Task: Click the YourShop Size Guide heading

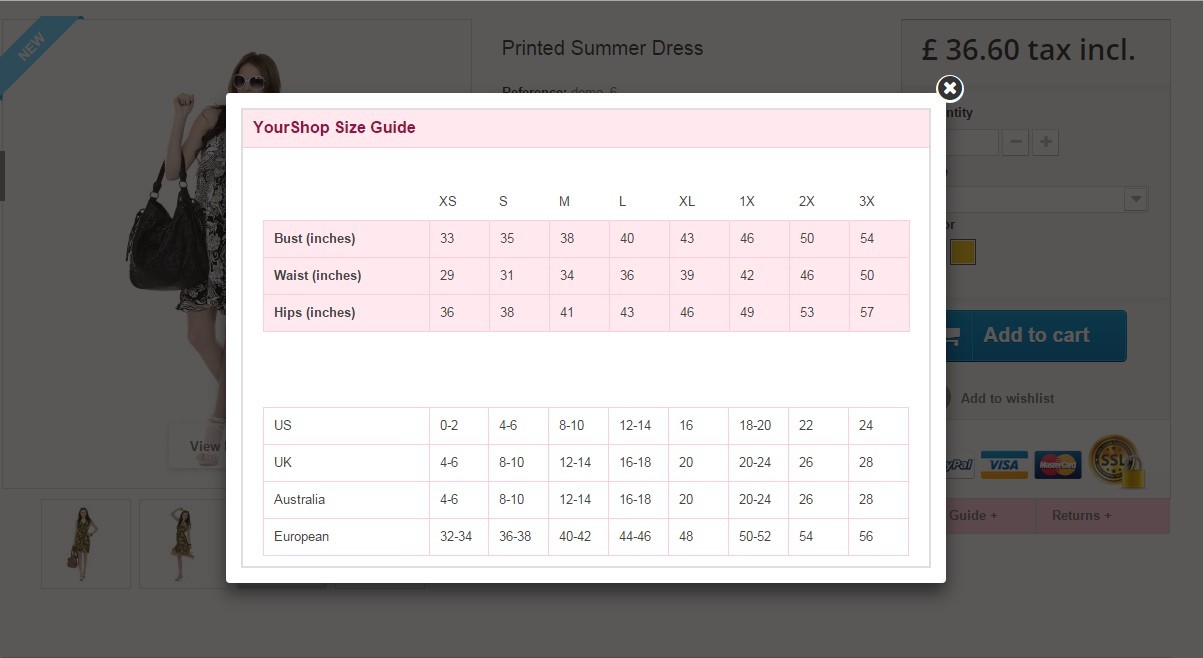Action: tap(334, 128)
